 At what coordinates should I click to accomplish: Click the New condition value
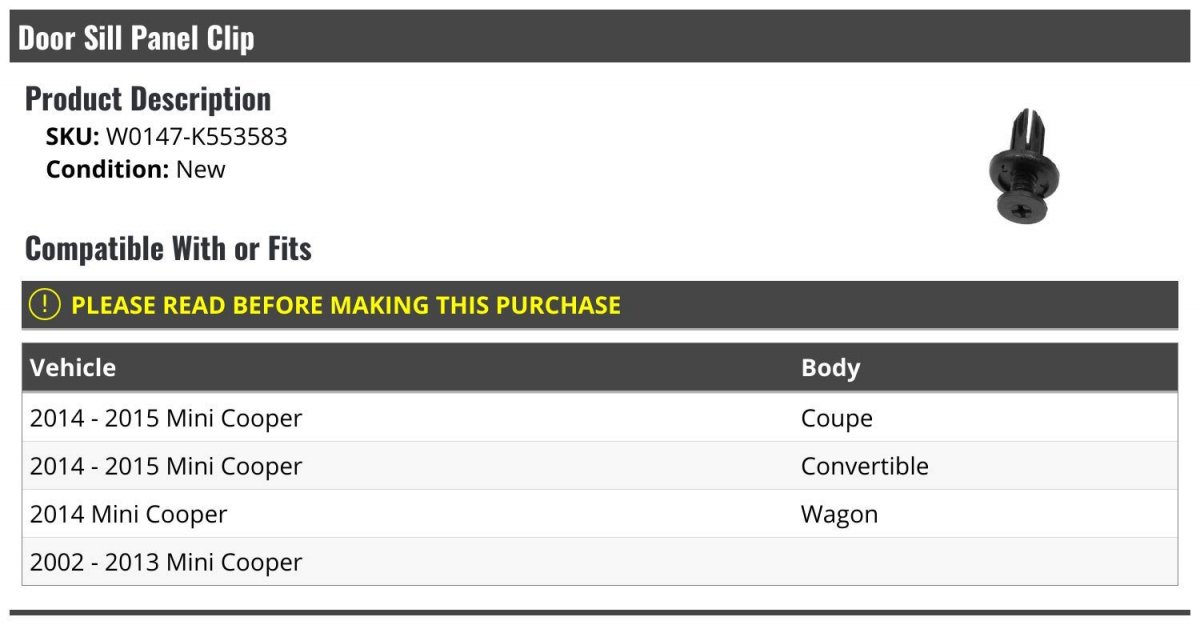201,169
